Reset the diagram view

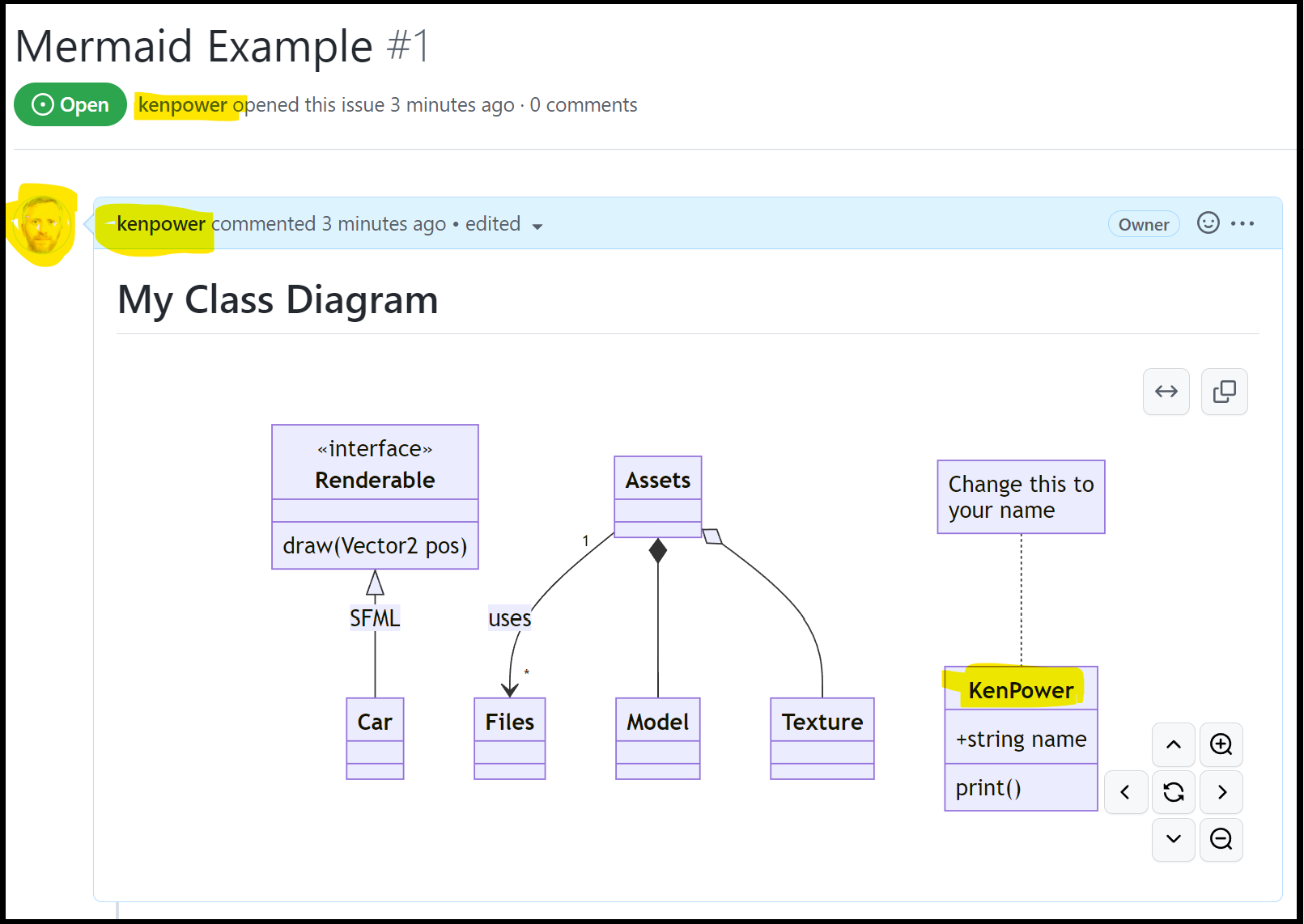tap(1173, 792)
